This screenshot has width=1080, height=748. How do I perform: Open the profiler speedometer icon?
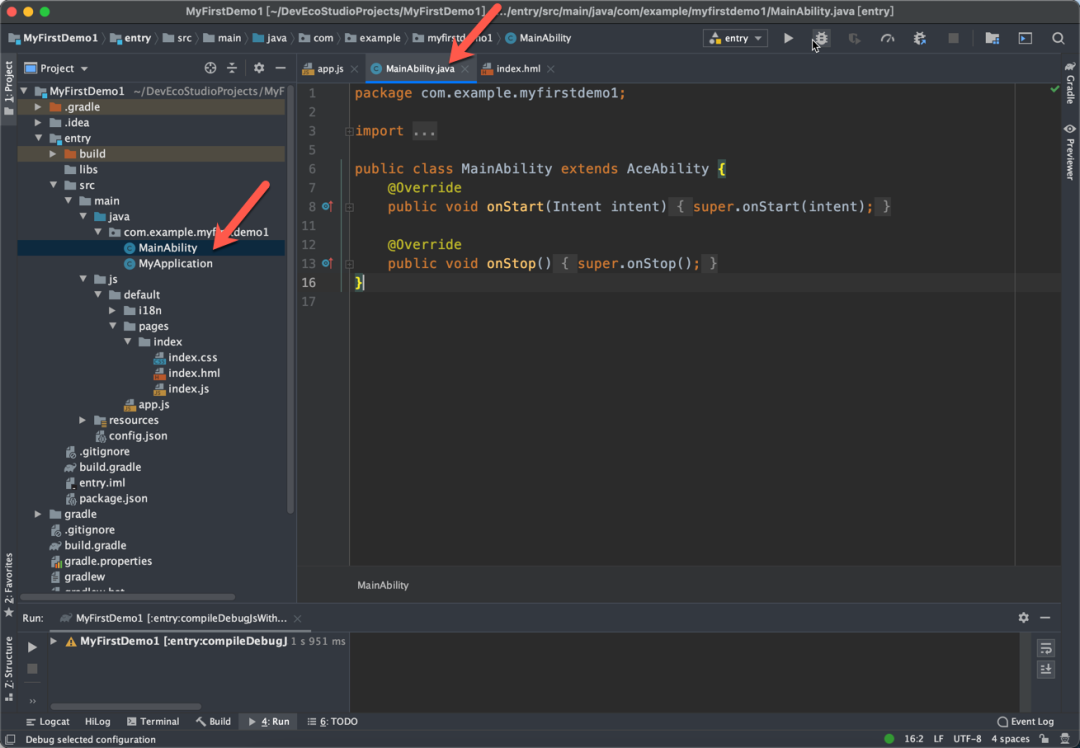[x=887, y=38]
